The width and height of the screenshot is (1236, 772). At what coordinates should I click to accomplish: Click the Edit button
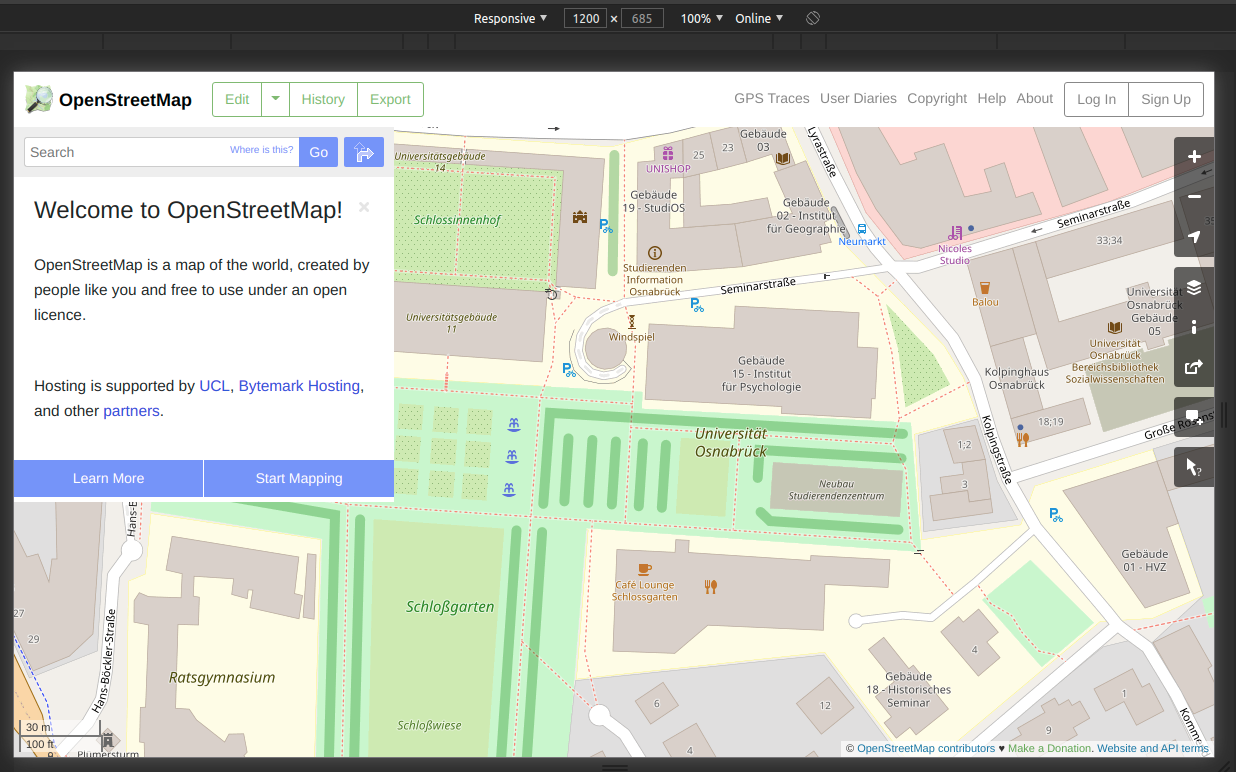click(x=237, y=99)
